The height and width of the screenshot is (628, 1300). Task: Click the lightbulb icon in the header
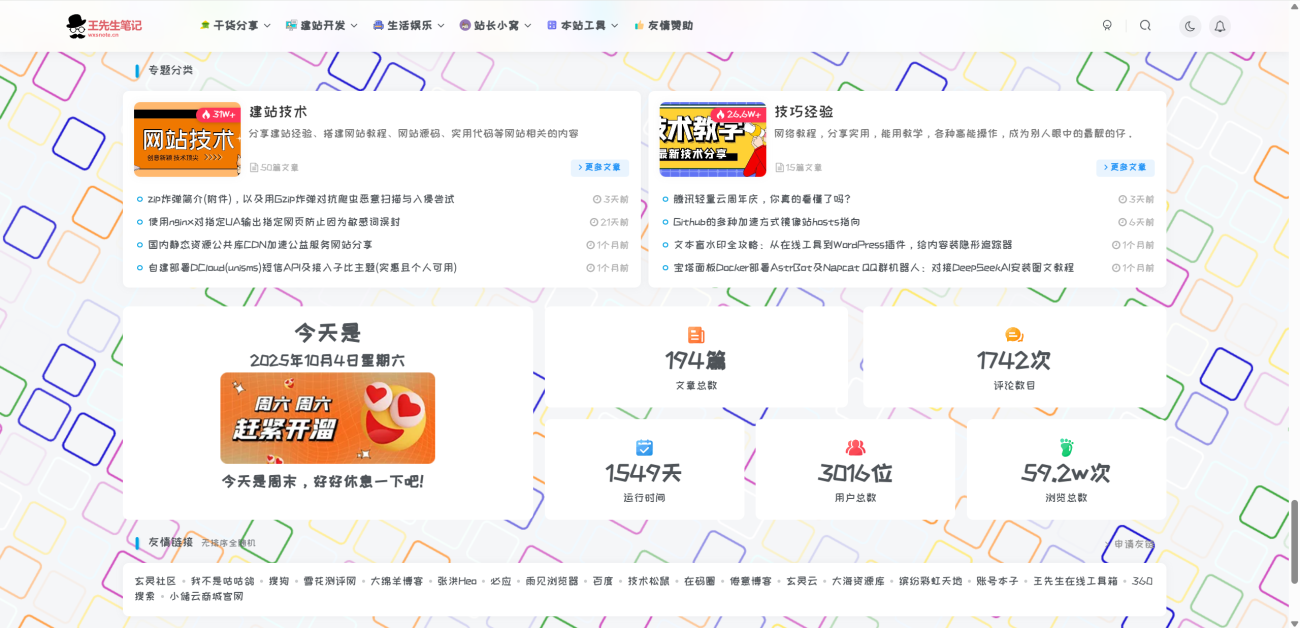point(1107,26)
